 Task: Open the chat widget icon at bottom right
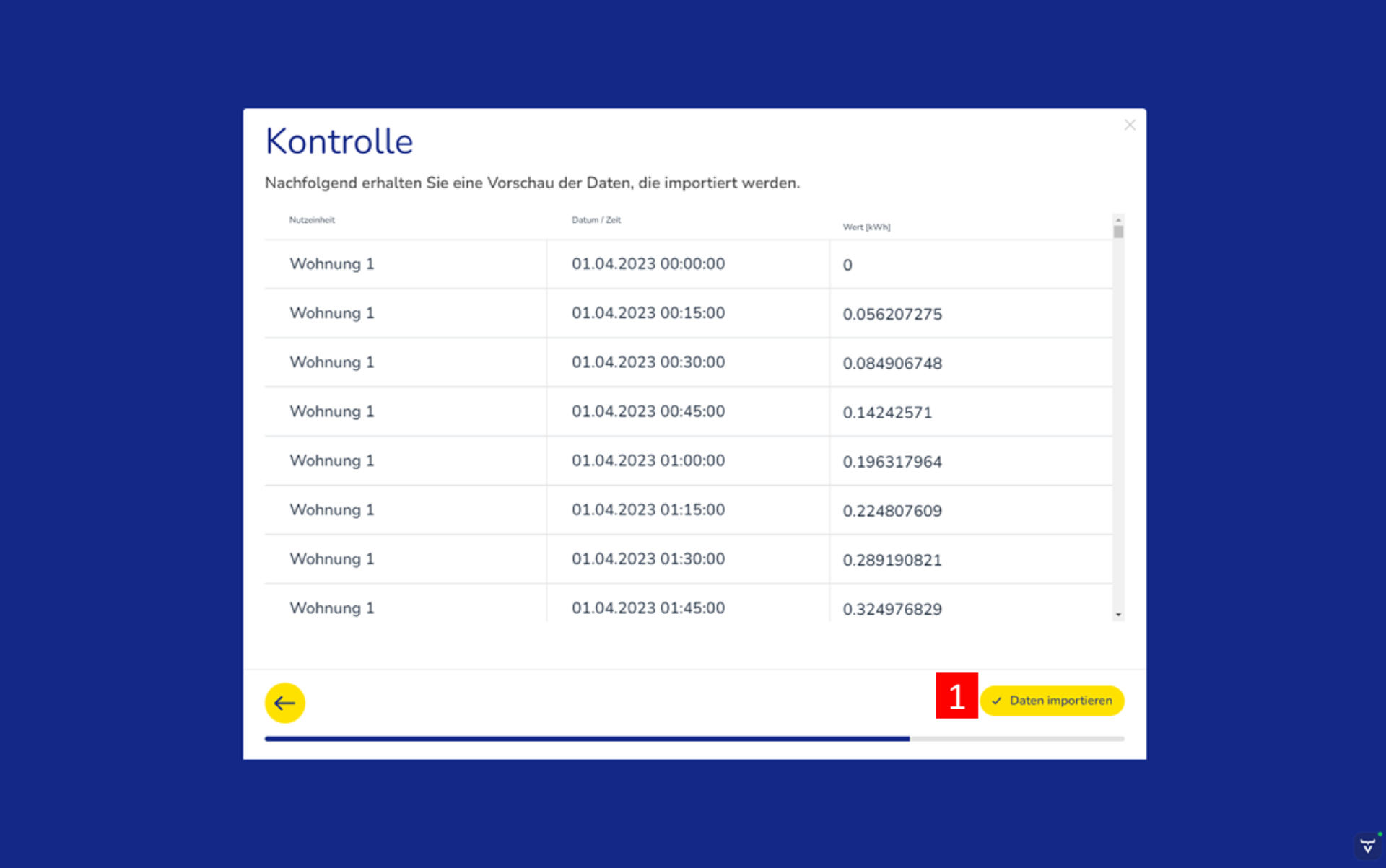coord(1368,846)
